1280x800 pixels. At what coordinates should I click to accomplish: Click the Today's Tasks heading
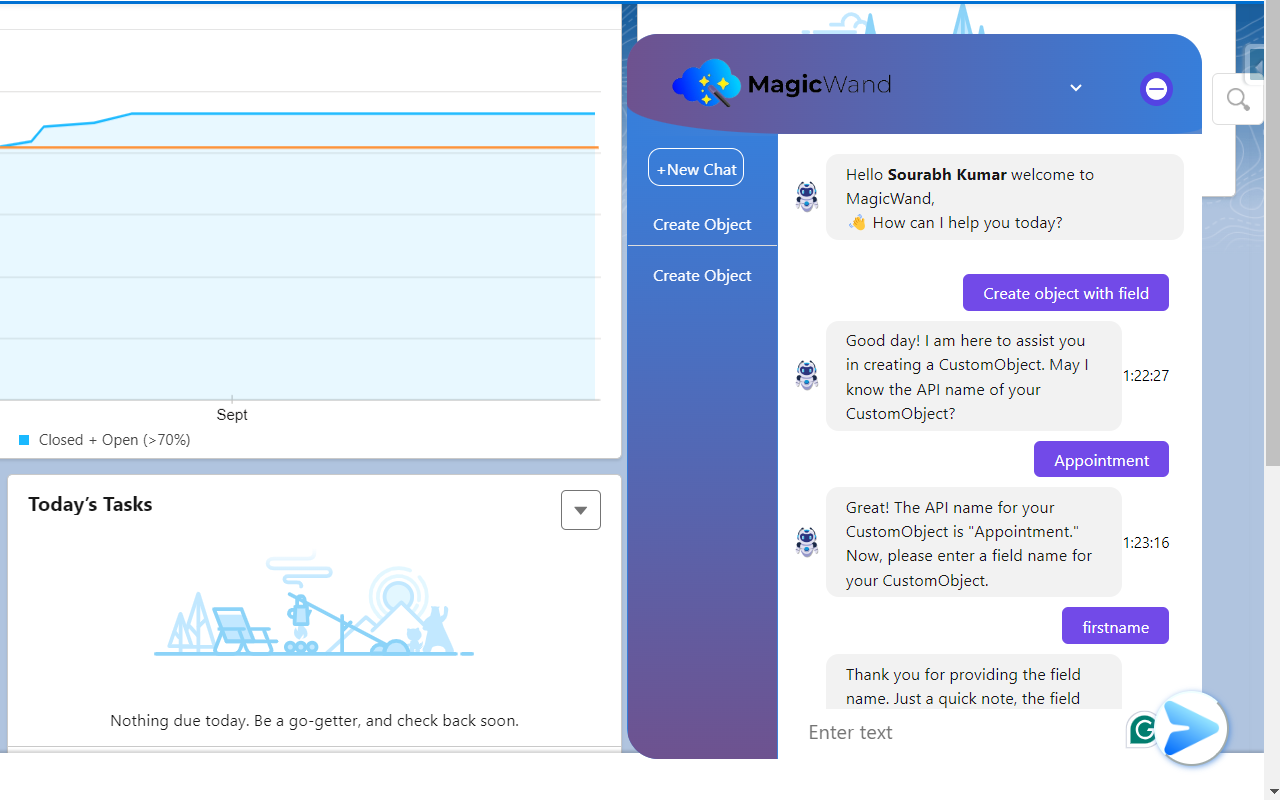(90, 504)
